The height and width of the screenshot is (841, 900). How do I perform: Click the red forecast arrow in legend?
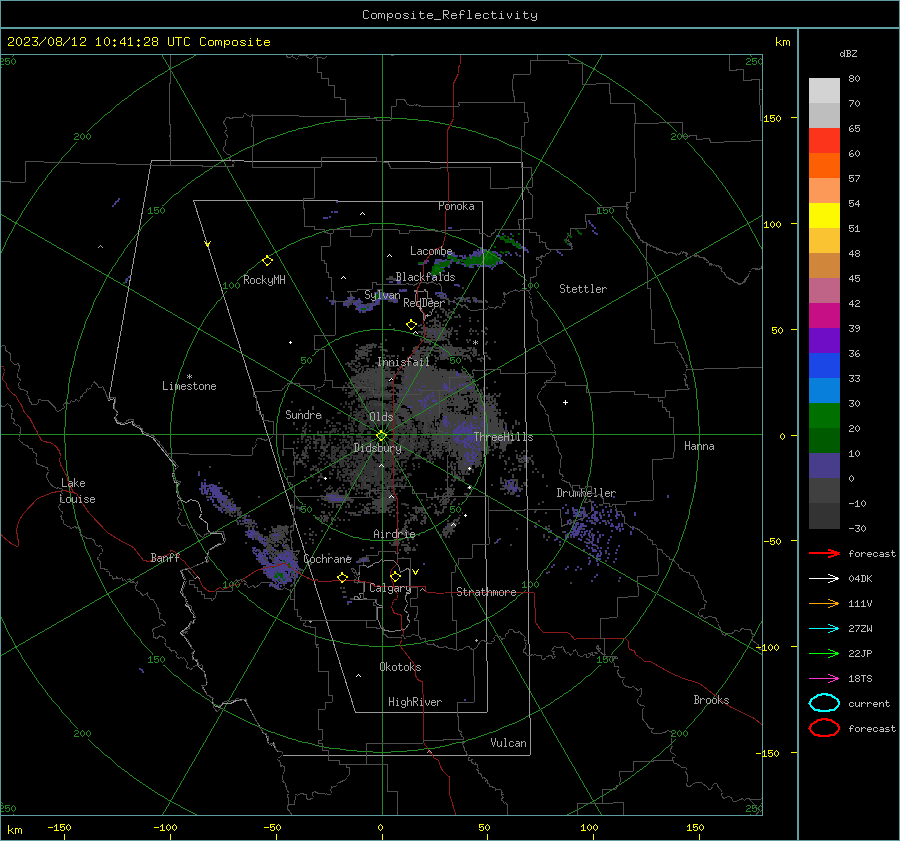[x=824, y=553]
